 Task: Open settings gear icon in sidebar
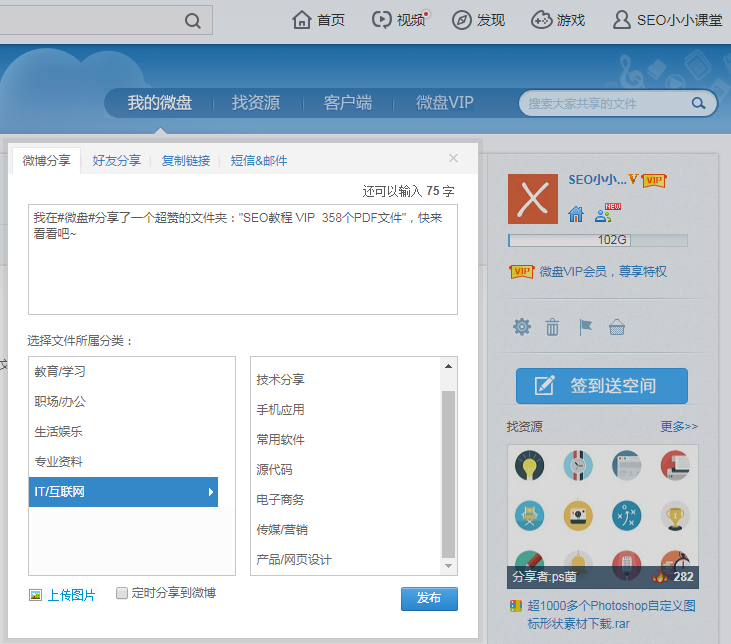pos(522,327)
